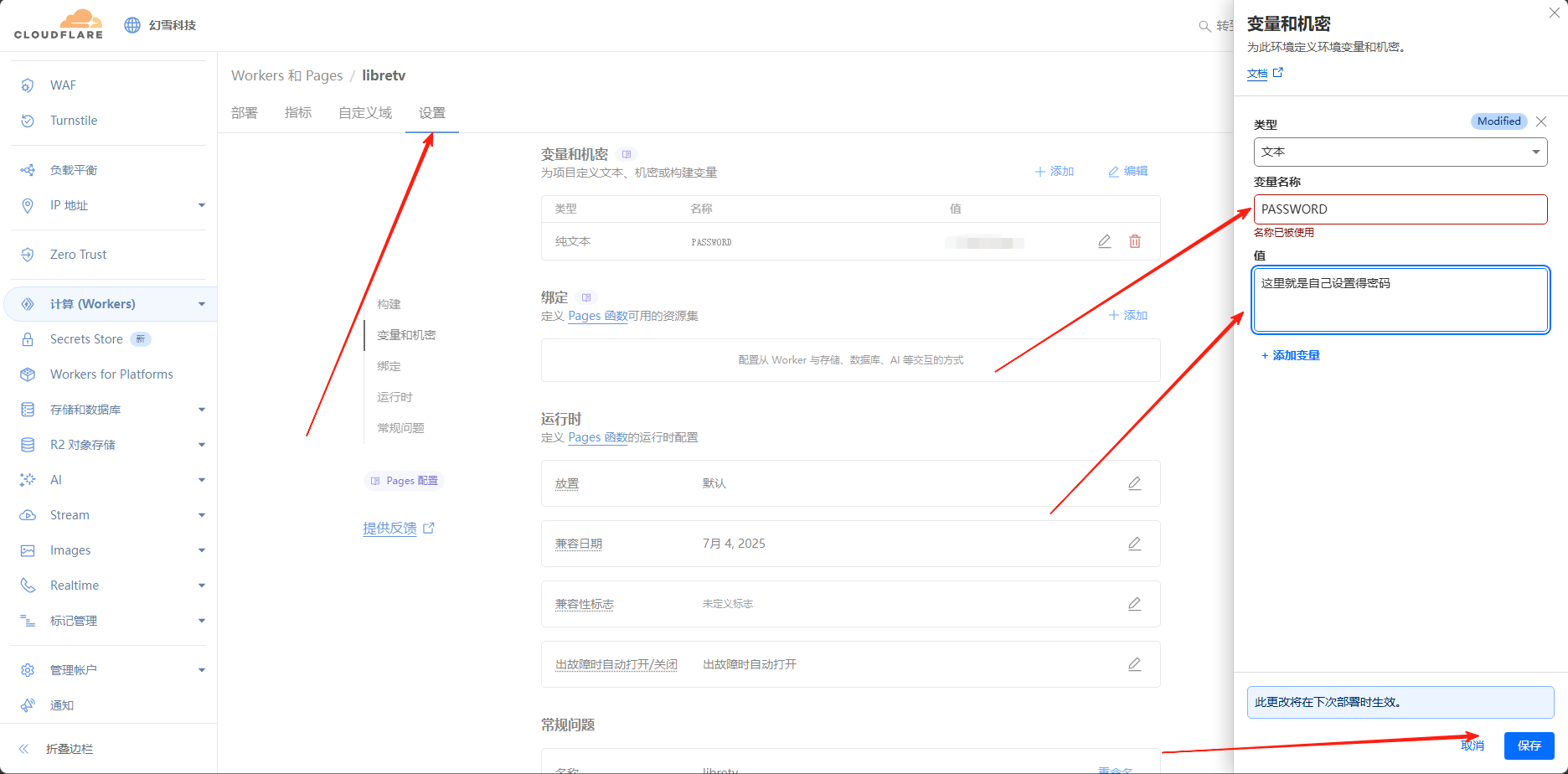Screen dimensions: 1568x774
Task: Click the Stream cloud icon
Action: (x=28, y=515)
